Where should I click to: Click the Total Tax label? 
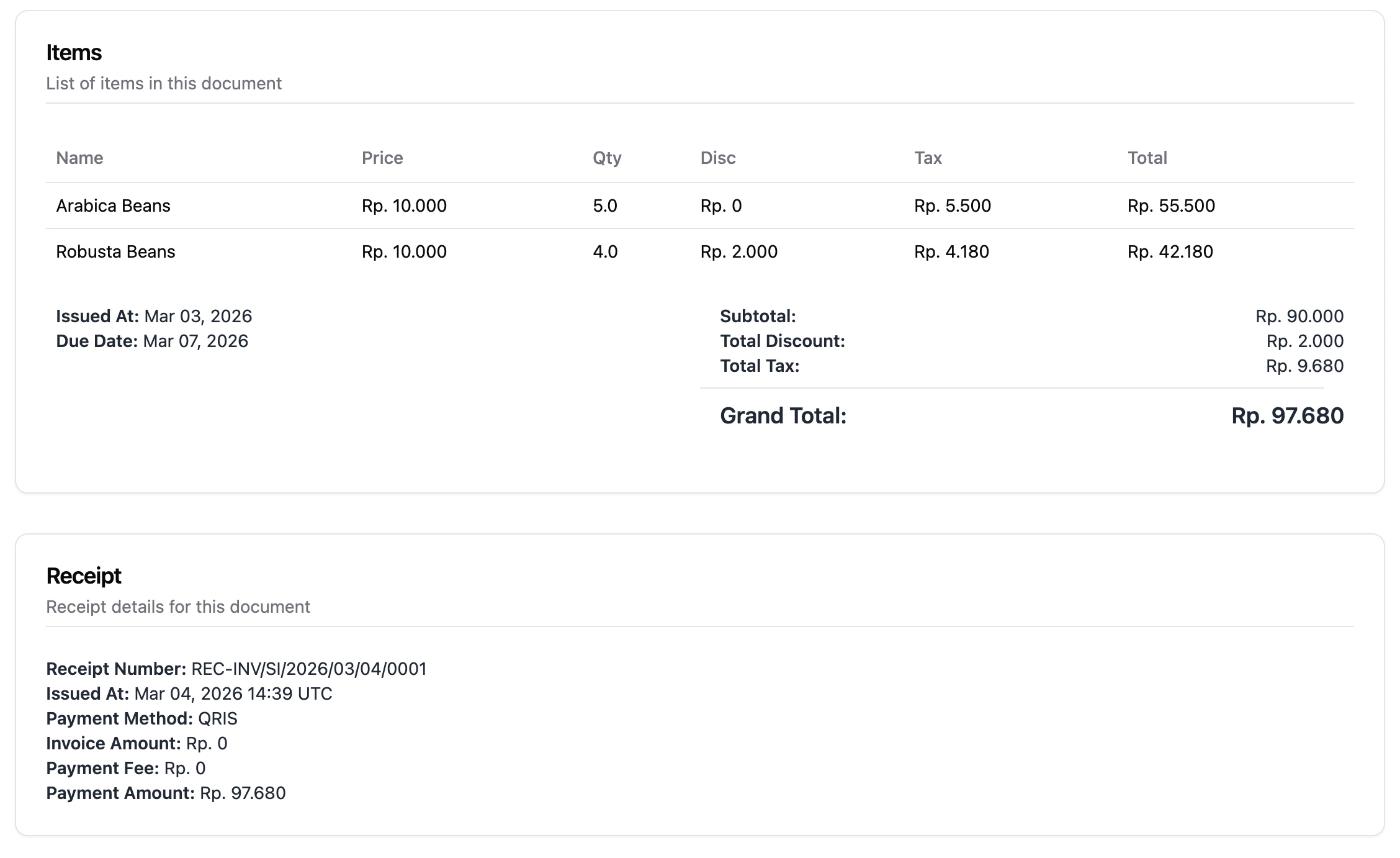(760, 366)
